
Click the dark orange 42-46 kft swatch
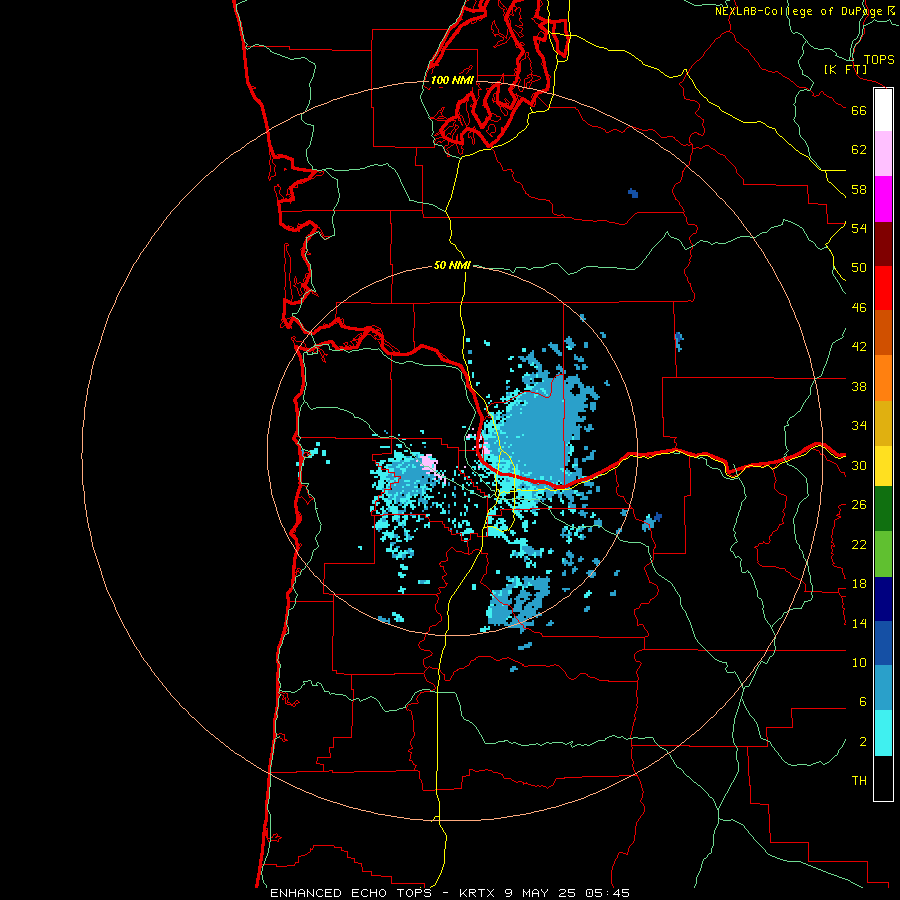[883, 333]
